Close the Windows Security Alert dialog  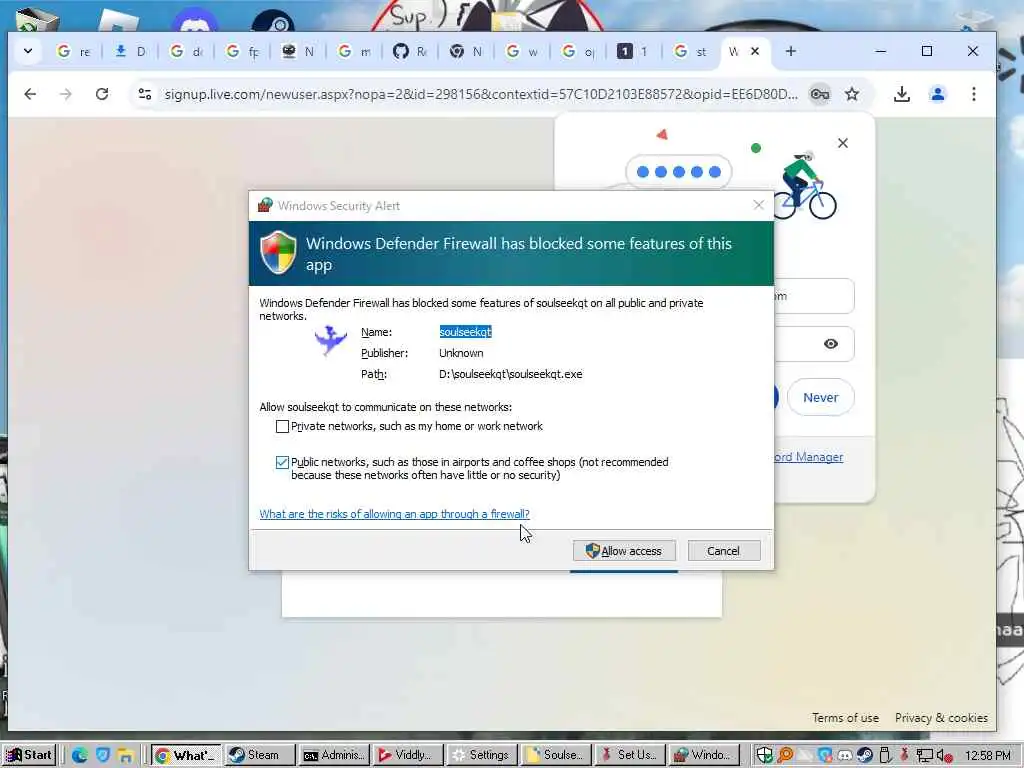[758, 205]
